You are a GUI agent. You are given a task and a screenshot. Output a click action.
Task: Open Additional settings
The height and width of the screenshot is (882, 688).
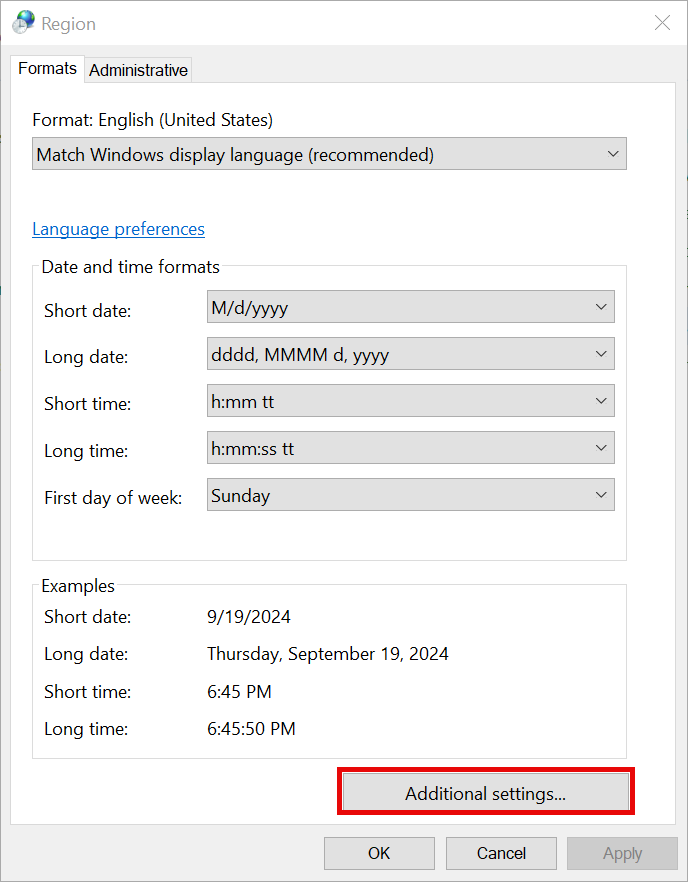485,794
